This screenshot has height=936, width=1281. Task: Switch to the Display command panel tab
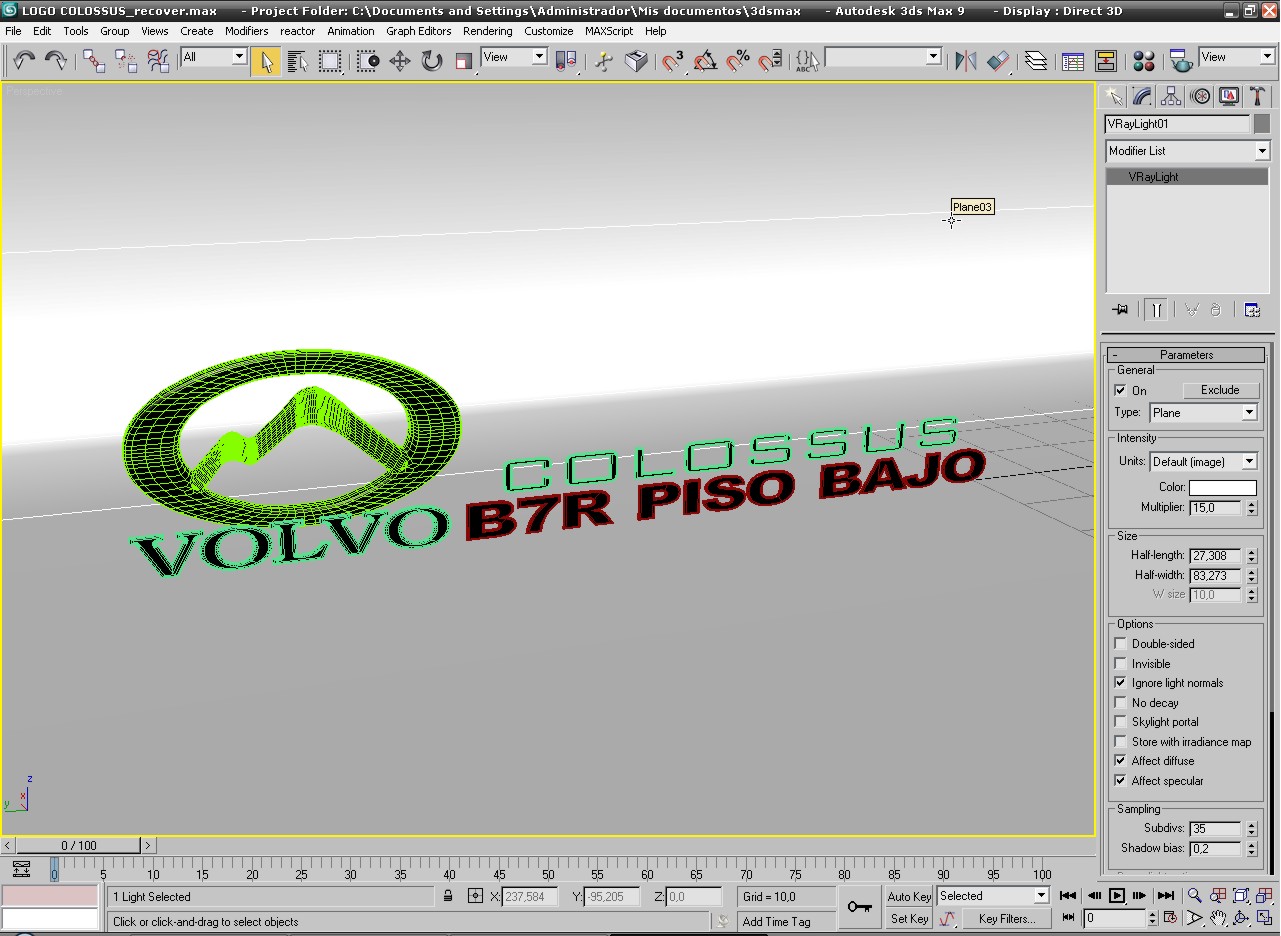tap(1229, 96)
